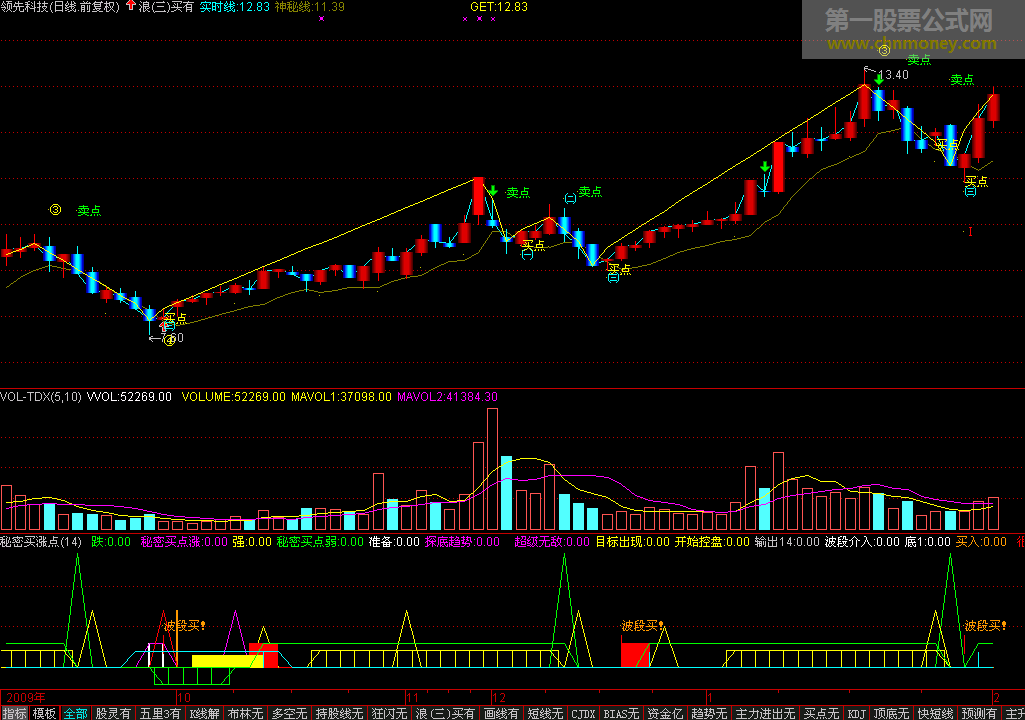Click the tallest red volume bar
This screenshot has height=720, width=1025.
pos(492,469)
